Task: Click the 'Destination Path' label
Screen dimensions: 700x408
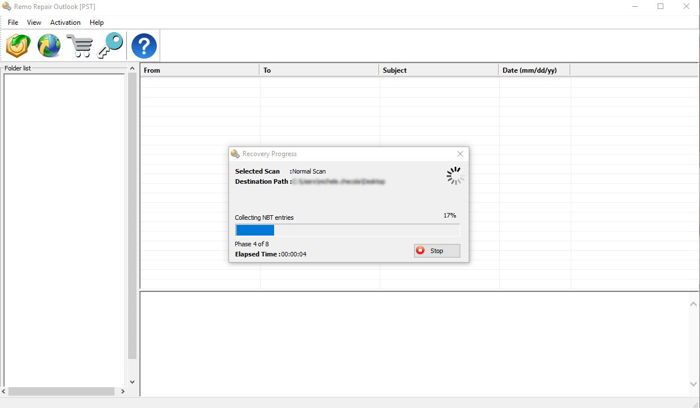Action: (262, 181)
